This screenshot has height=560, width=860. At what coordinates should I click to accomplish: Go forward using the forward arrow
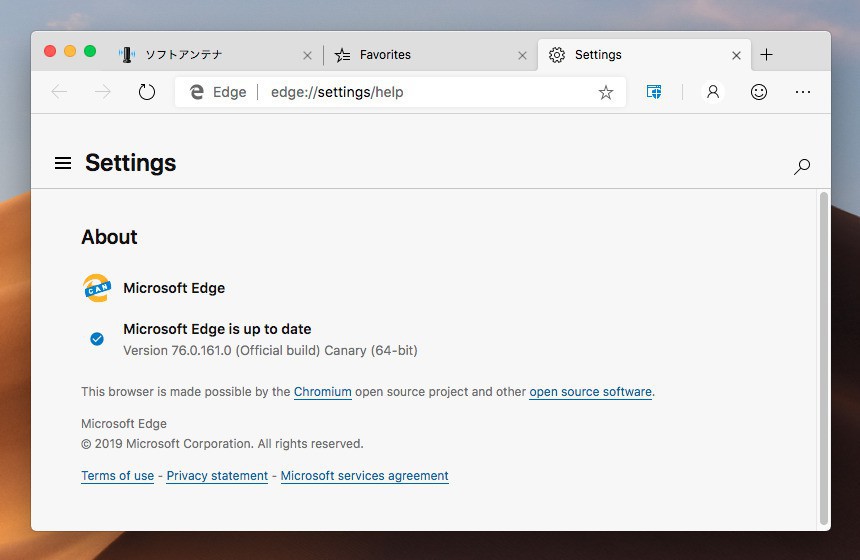coord(103,92)
